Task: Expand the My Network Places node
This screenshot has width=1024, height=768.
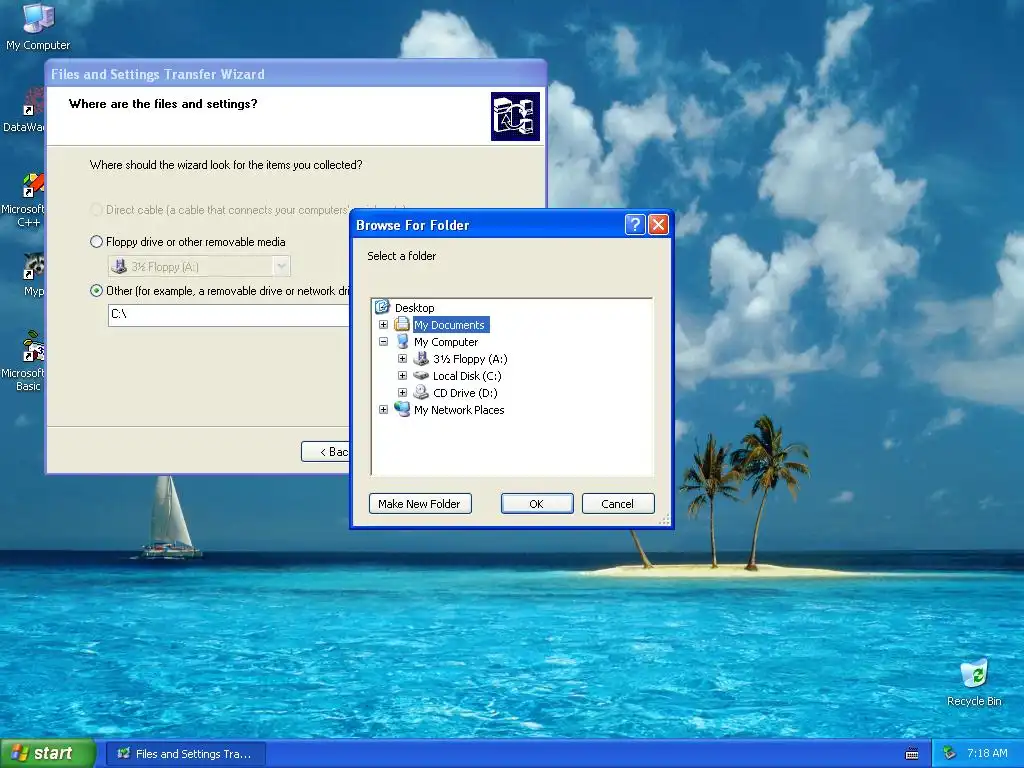Action: 383,409
